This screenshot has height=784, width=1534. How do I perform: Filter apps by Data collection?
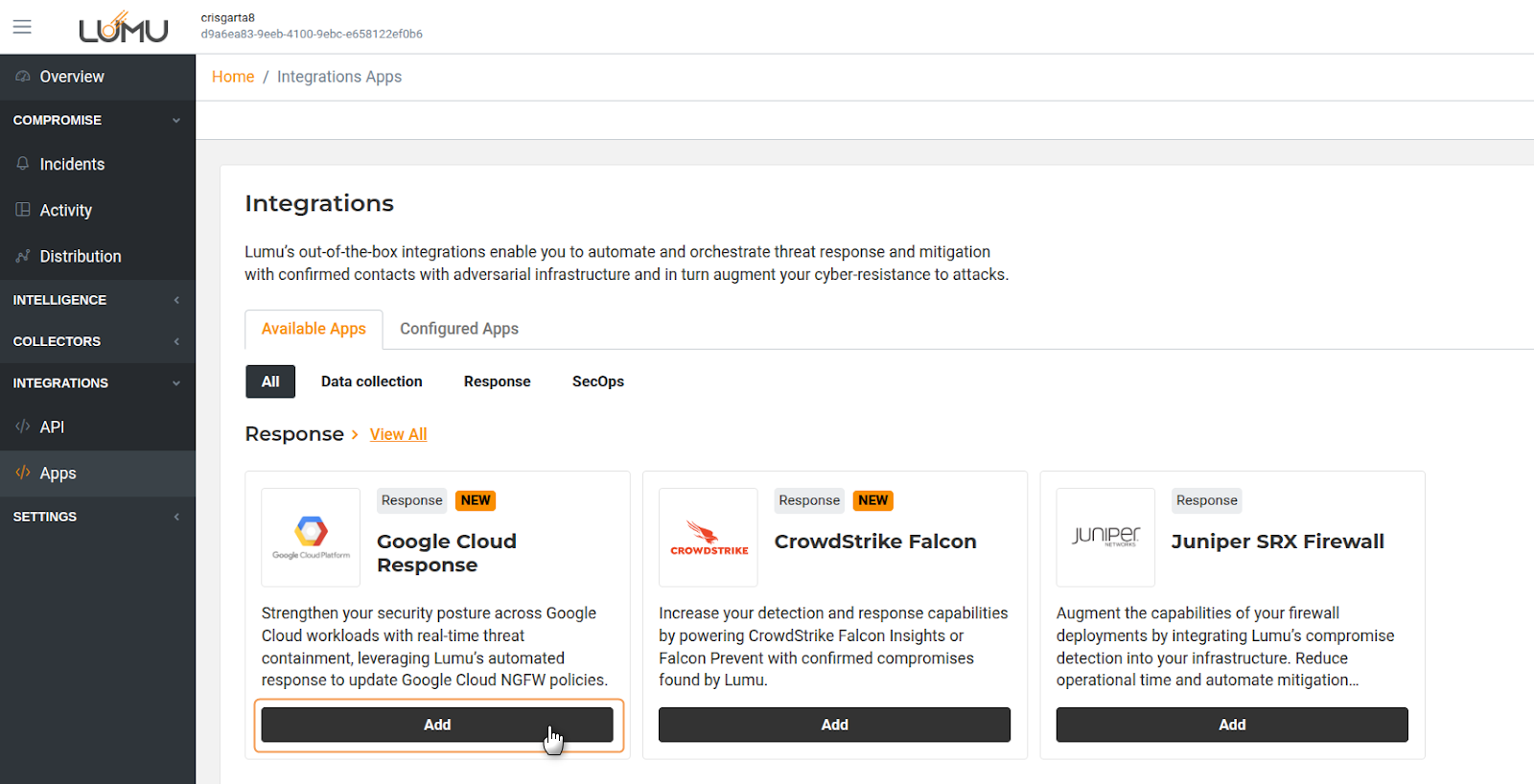(371, 381)
